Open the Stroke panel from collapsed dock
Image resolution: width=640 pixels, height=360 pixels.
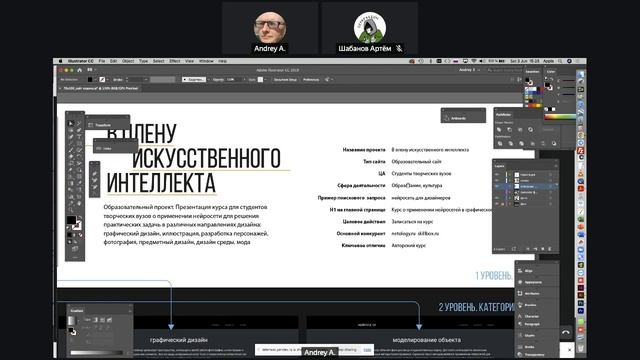point(529,347)
